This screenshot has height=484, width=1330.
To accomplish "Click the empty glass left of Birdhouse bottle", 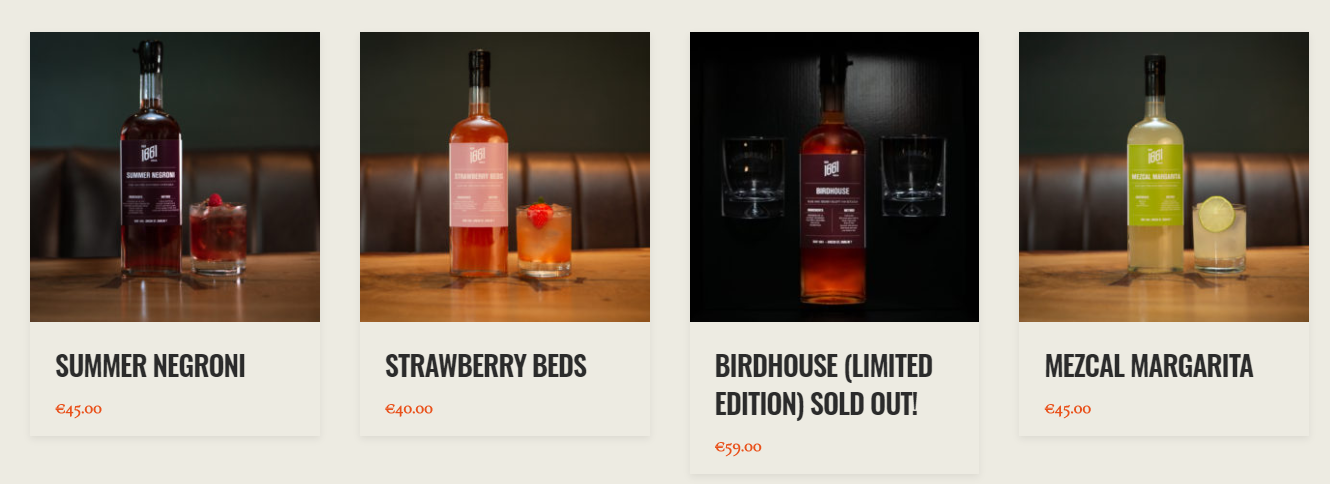I will tap(753, 177).
